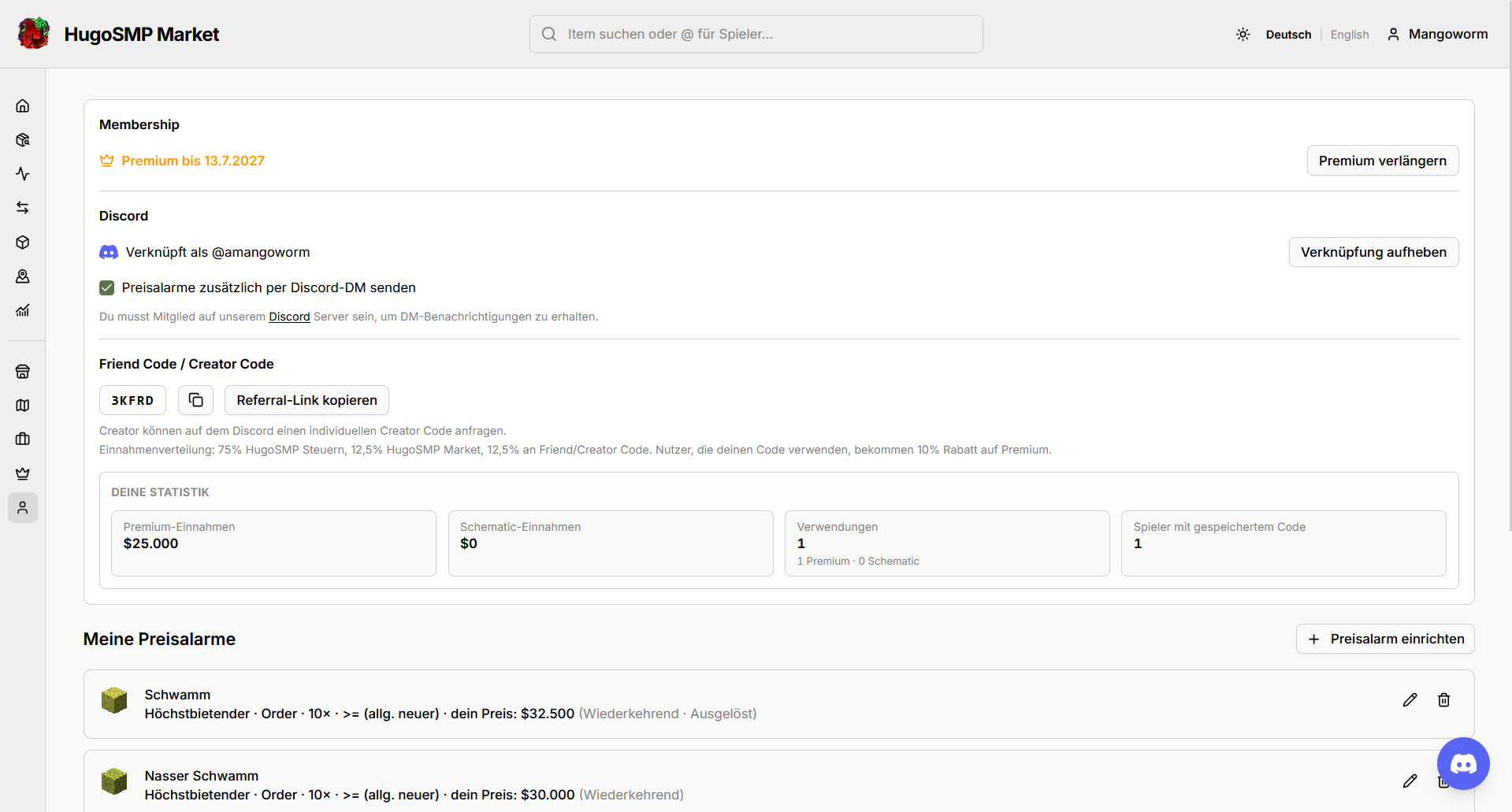
Task: Open the Mangoworm account menu
Action: (1437, 35)
